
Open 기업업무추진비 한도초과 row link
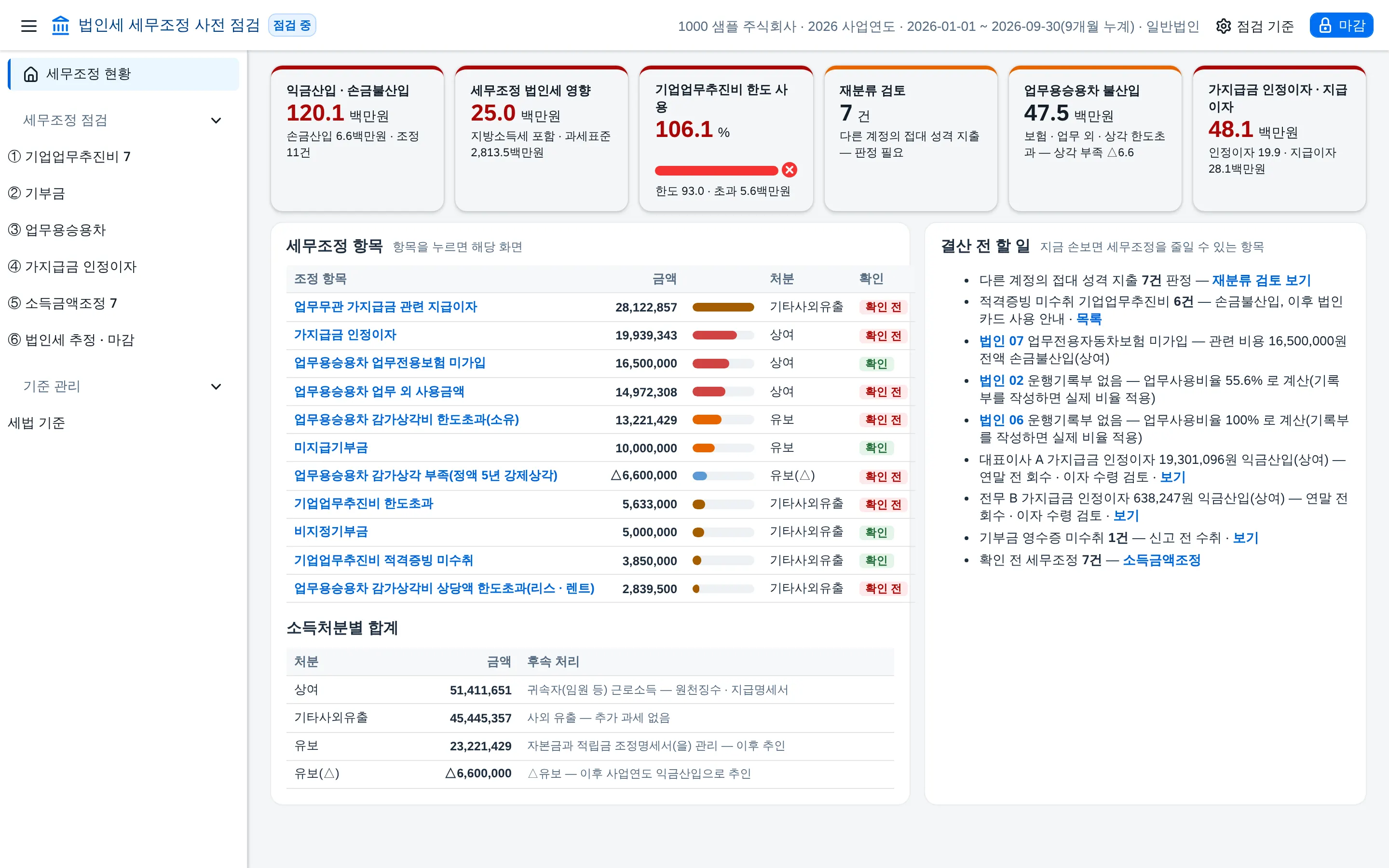(x=363, y=503)
